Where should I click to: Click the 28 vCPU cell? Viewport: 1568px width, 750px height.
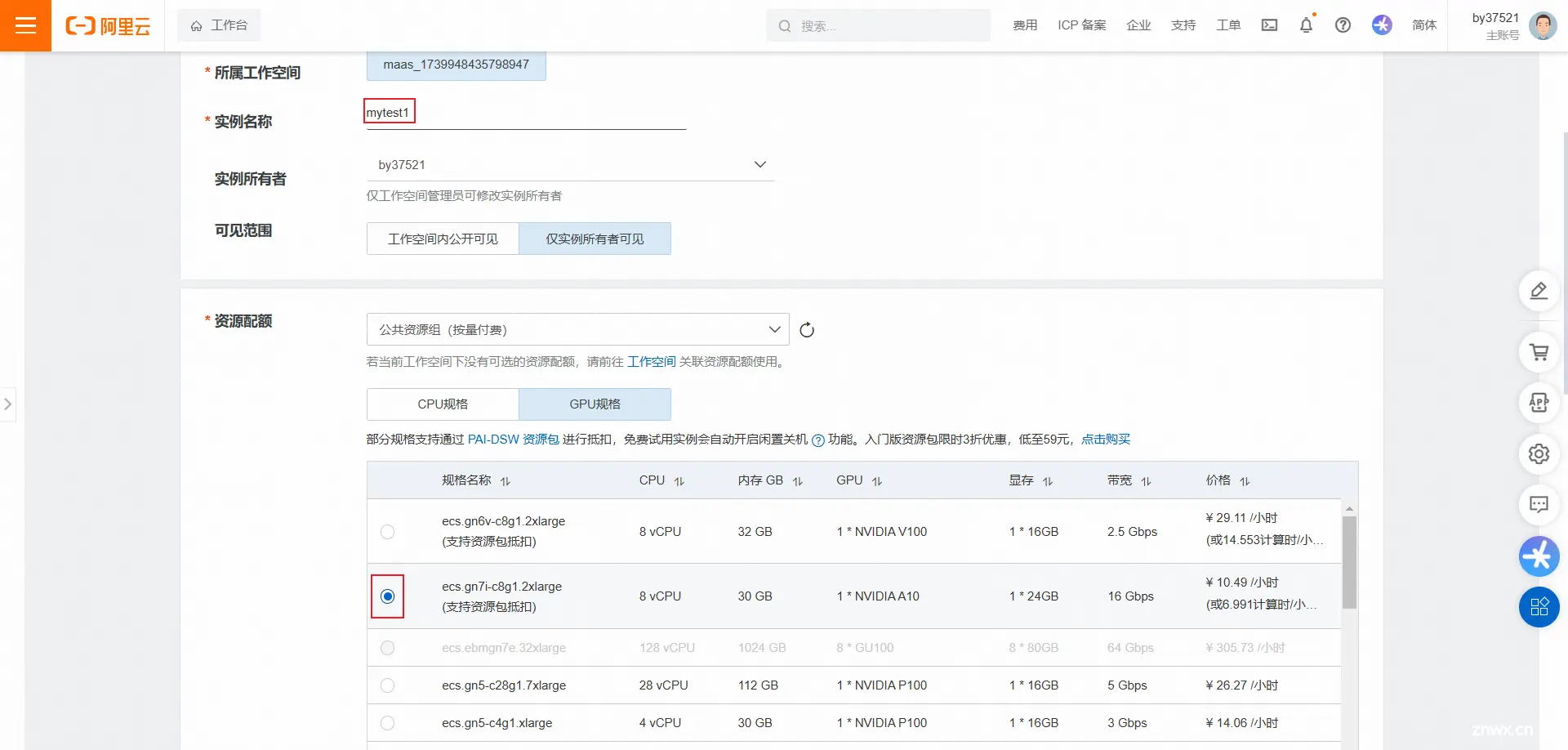(x=663, y=685)
